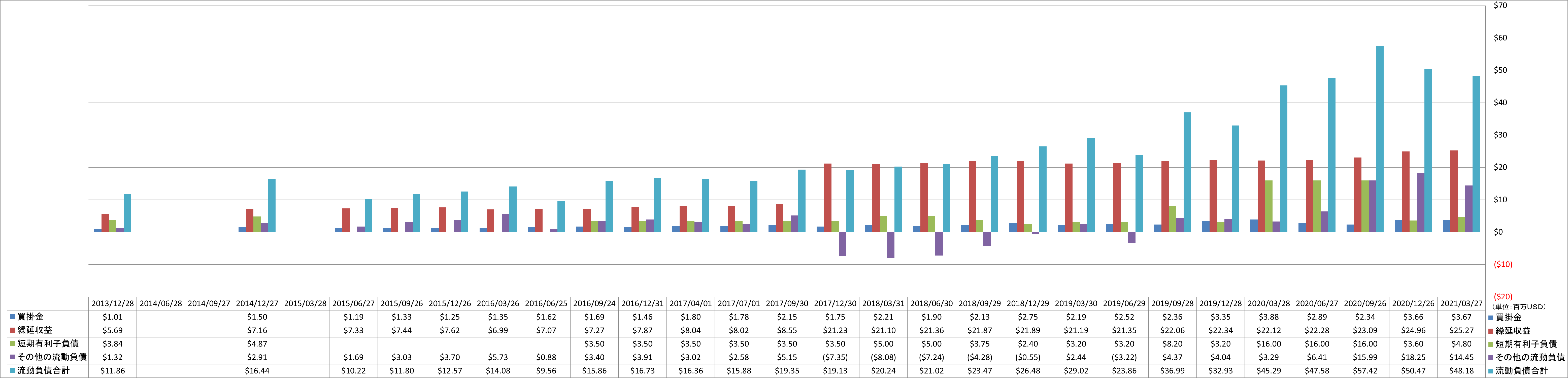Select the $10.22 total cell for 2015/06/27
Screen dimensions: 1568x378
pos(353,371)
